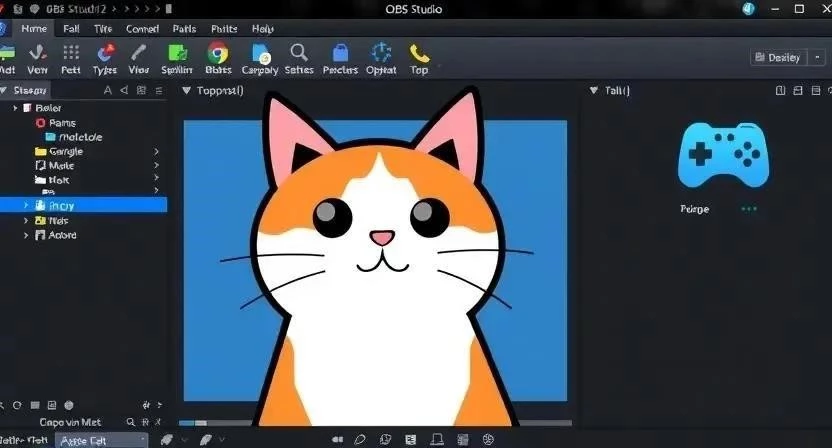The height and width of the screenshot is (448, 832).
Task: Click the blue game controller icon
Action: click(723, 155)
